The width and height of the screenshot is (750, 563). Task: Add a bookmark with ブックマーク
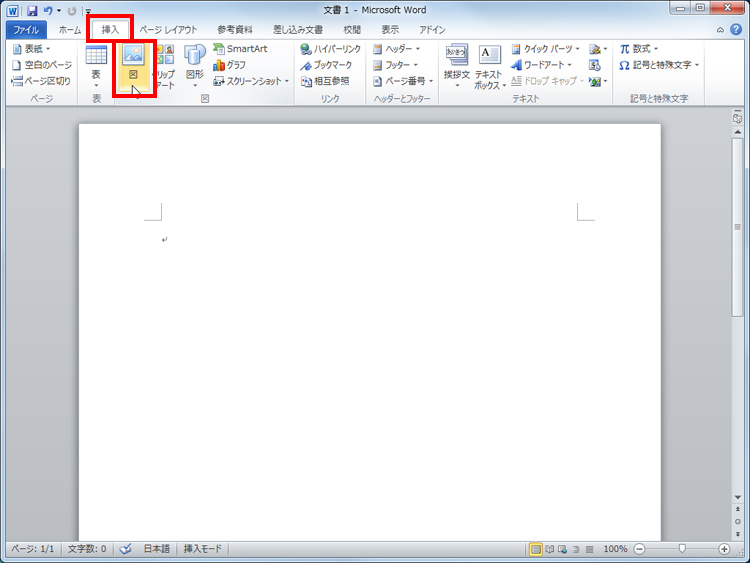[x=326, y=65]
